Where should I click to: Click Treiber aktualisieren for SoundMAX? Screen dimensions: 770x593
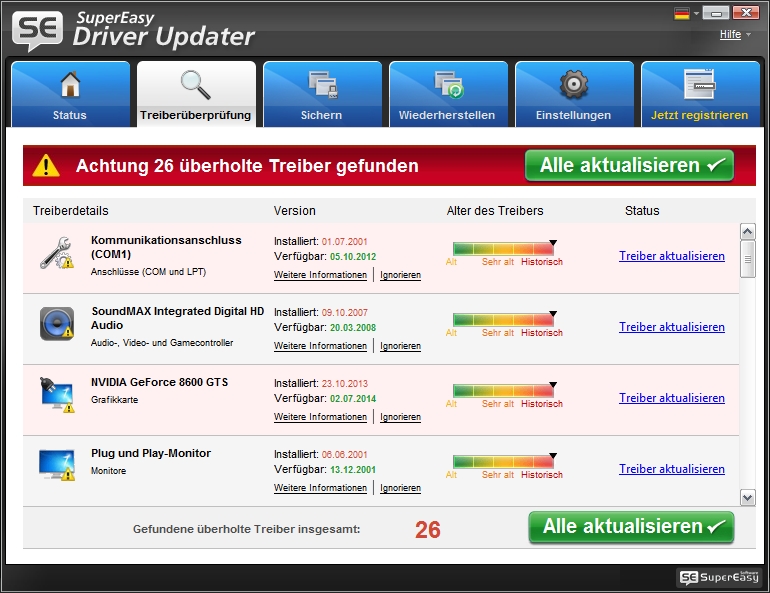pos(672,327)
